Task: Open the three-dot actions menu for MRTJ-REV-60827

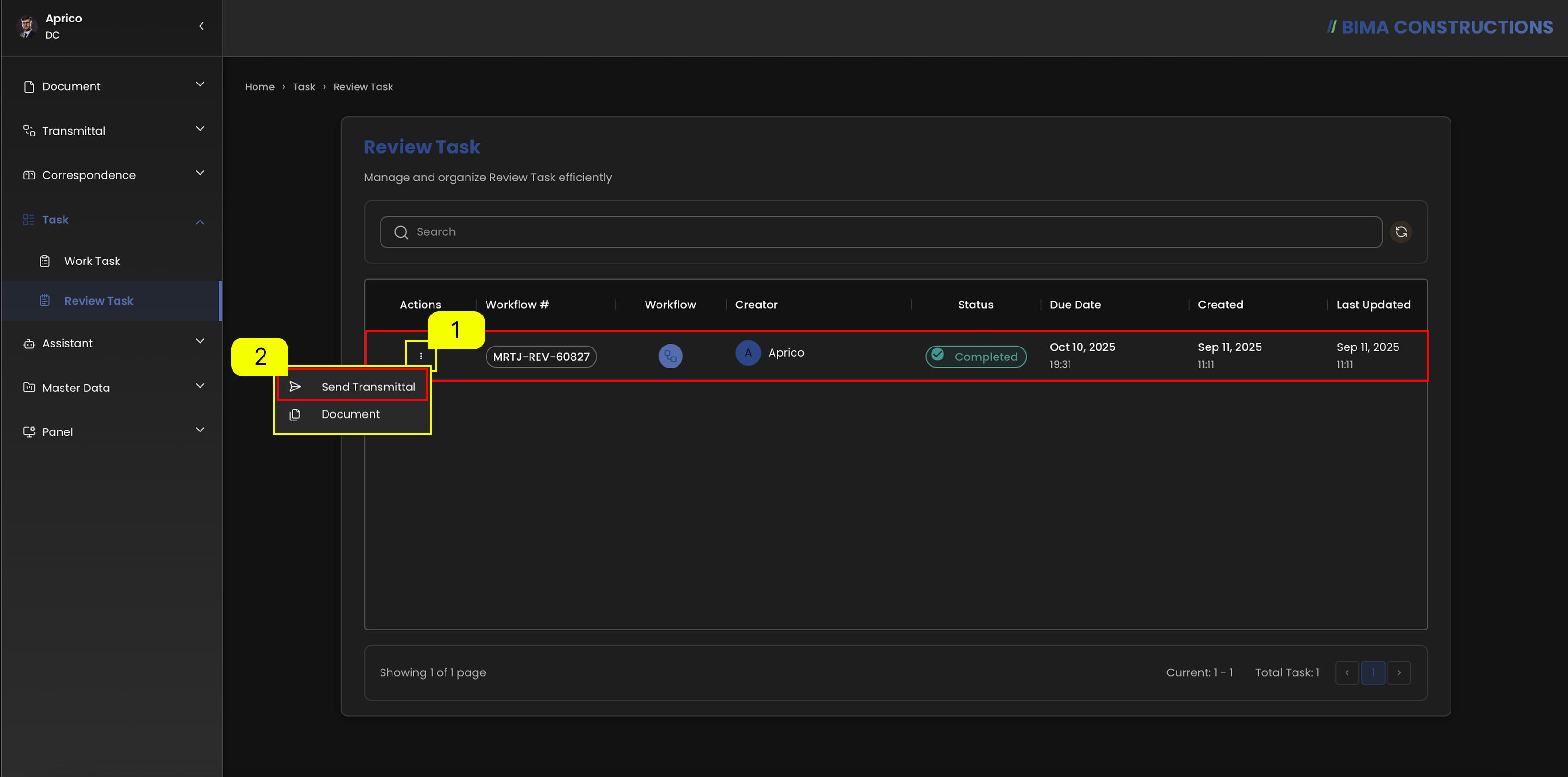Action: pyautogui.click(x=421, y=356)
